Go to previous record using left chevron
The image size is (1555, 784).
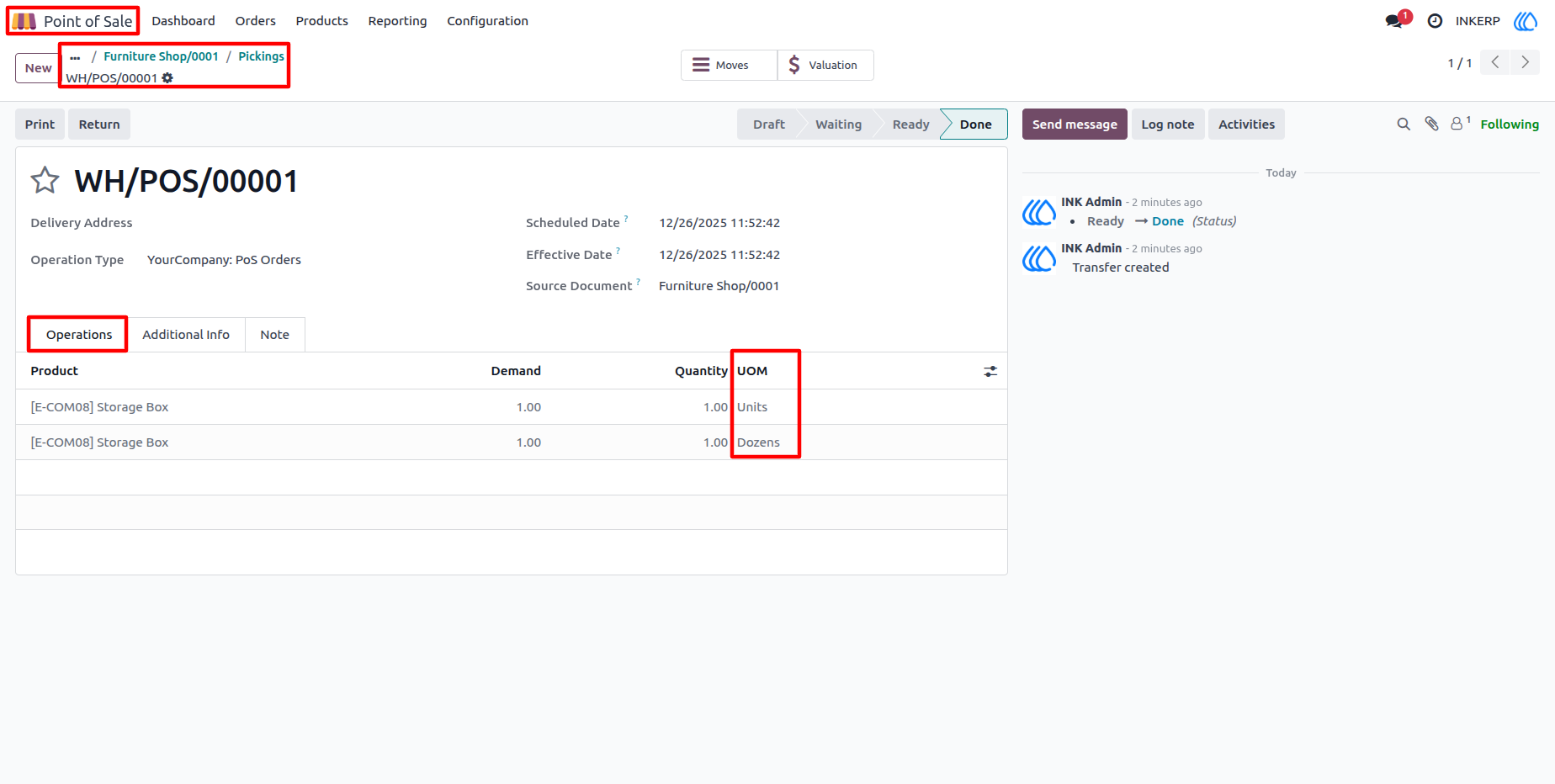[1495, 62]
